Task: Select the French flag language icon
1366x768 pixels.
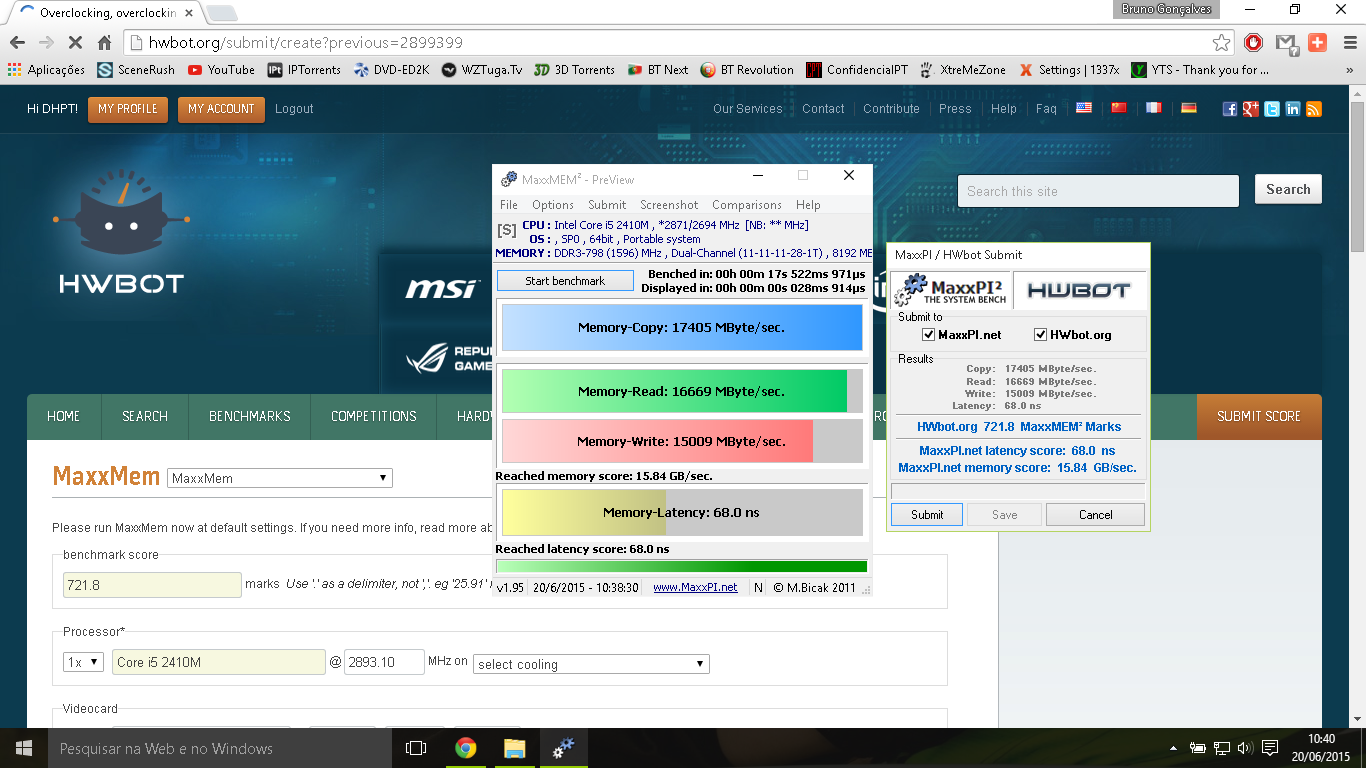Action: pos(1154,108)
